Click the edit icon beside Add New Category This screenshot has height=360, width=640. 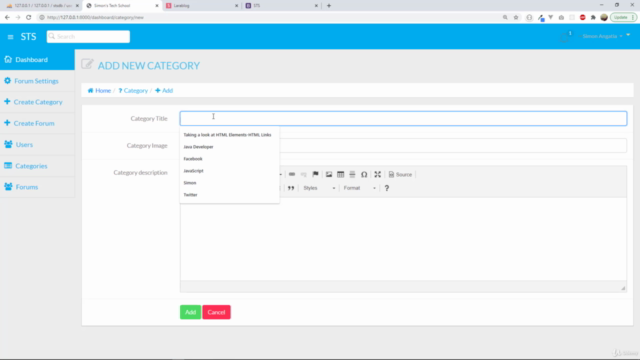[x=87, y=64]
